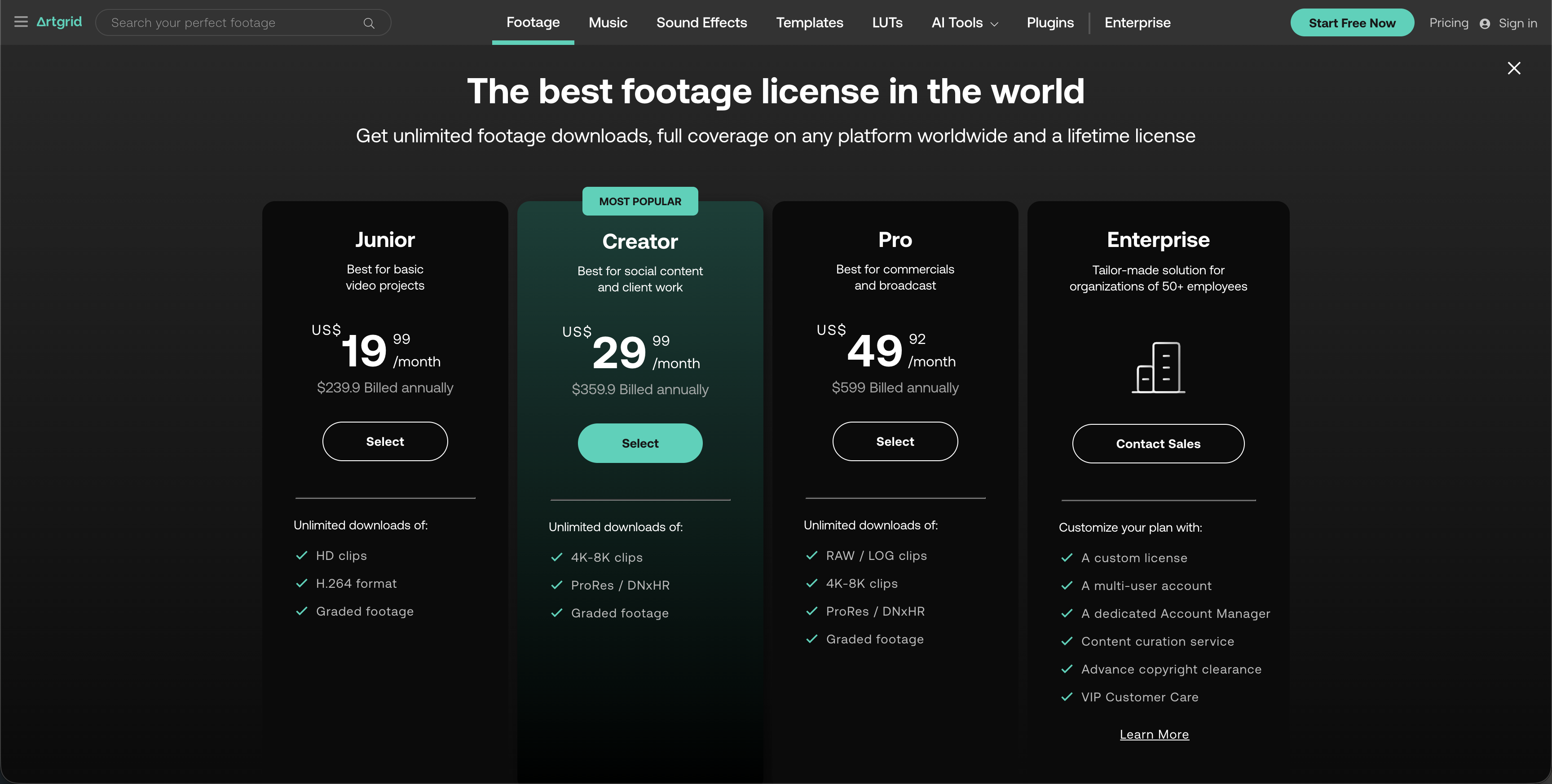Click the Enterprise building icon
This screenshot has height=784, width=1552.
coord(1158,368)
